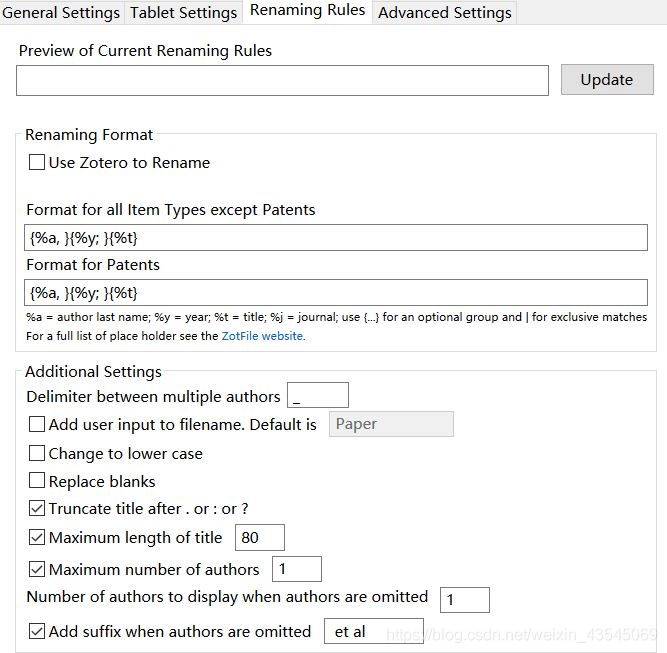Click the Format for Patents field
This screenshot has width=667, height=653.
337,292
